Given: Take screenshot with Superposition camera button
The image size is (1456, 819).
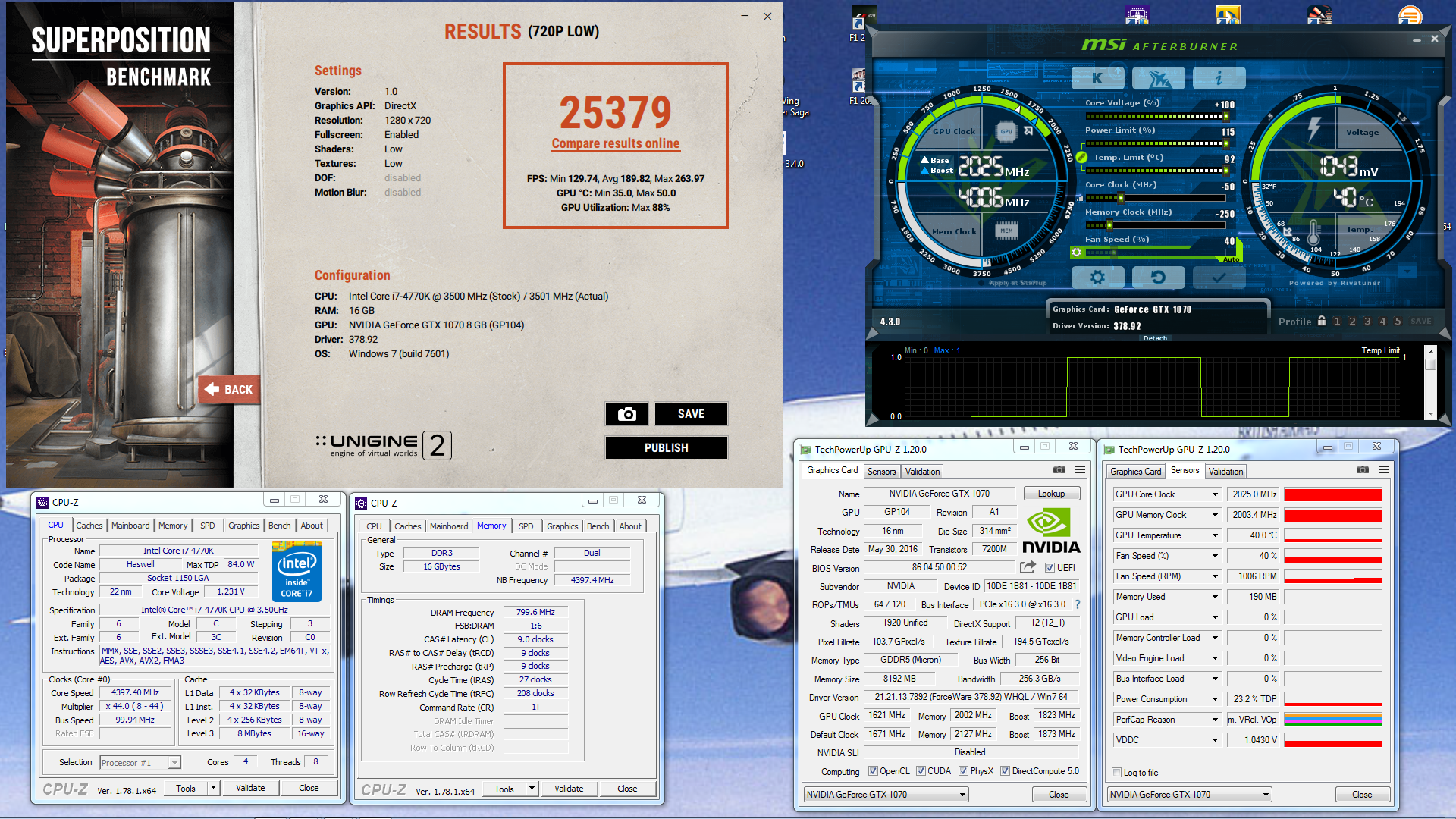Looking at the screenshot, I should [626, 414].
